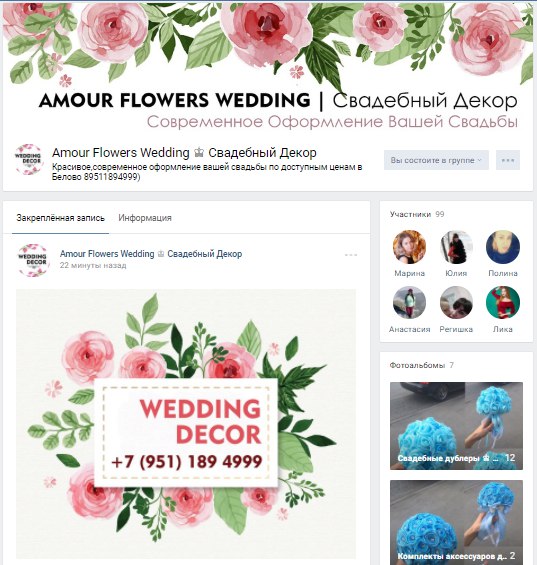The image size is (537, 565).
Task: Open member Полина's profile picture
Action: click(503, 247)
